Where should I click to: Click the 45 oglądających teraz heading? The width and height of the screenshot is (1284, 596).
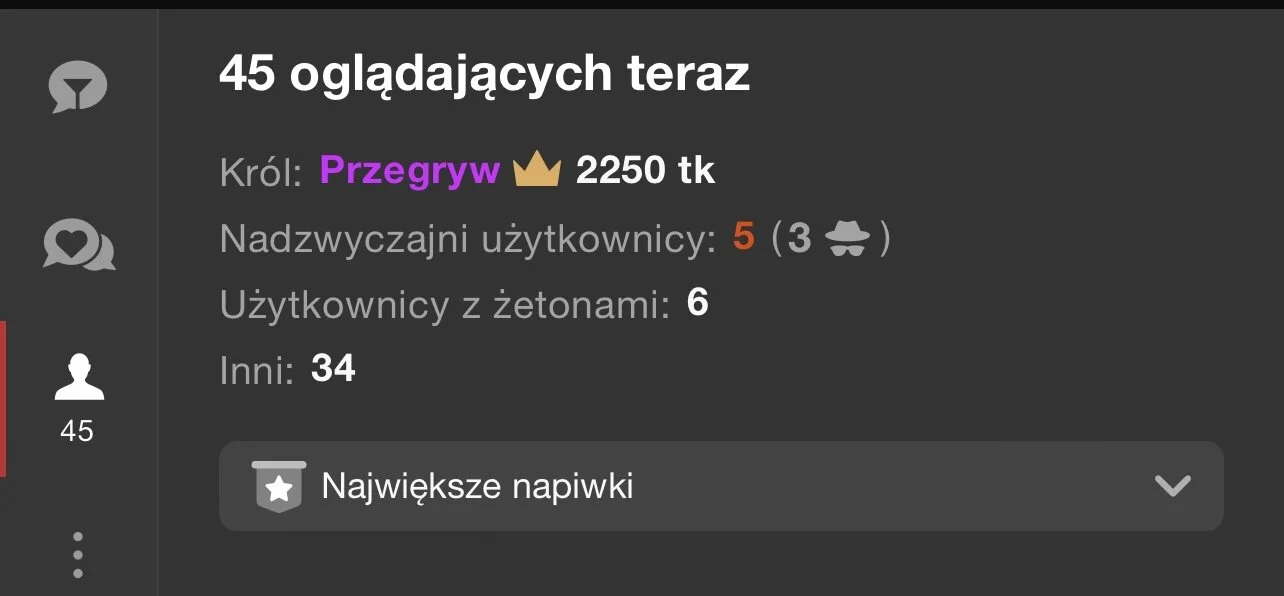tap(484, 76)
